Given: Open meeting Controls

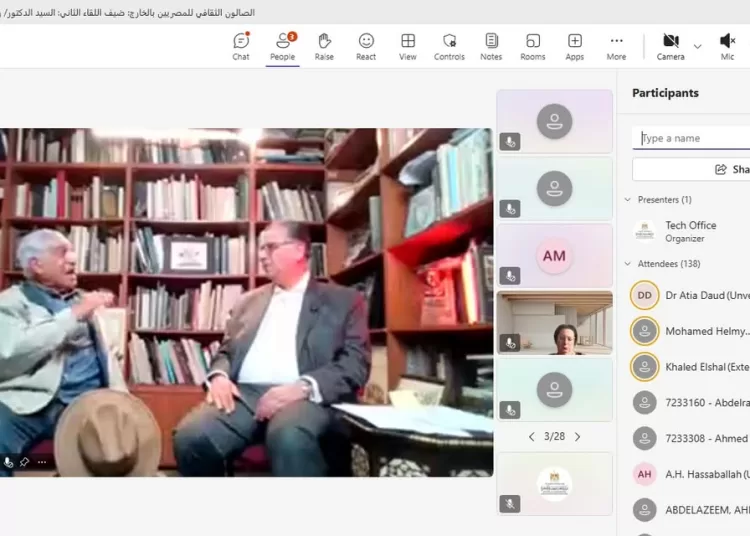Looking at the screenshot, I should point(449,46).
